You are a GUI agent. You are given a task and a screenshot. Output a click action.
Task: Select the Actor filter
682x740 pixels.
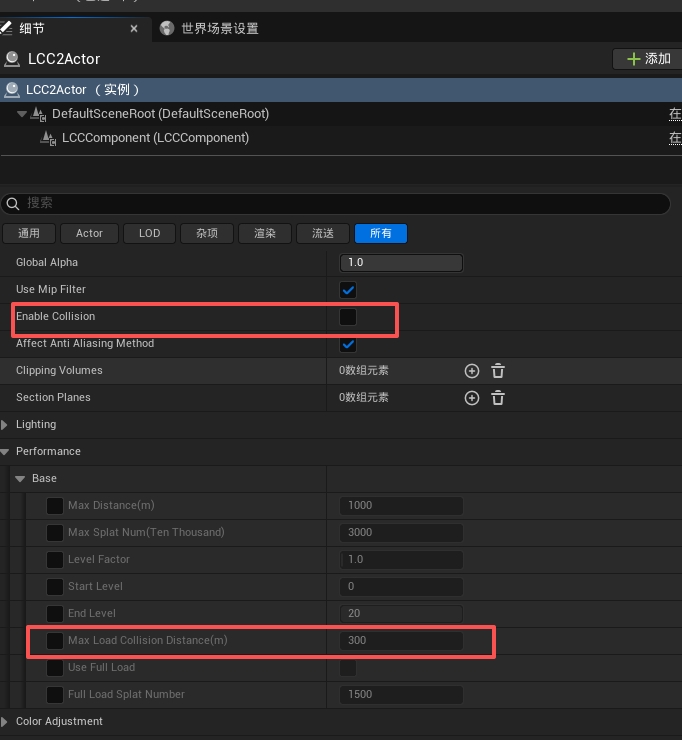point(89,233)
